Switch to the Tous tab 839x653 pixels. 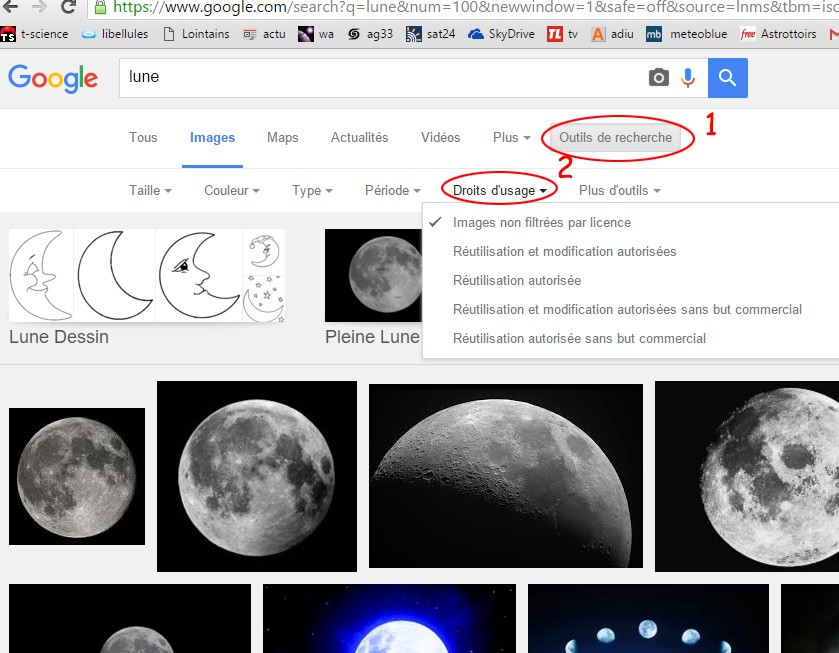click(x=143, y=138)
